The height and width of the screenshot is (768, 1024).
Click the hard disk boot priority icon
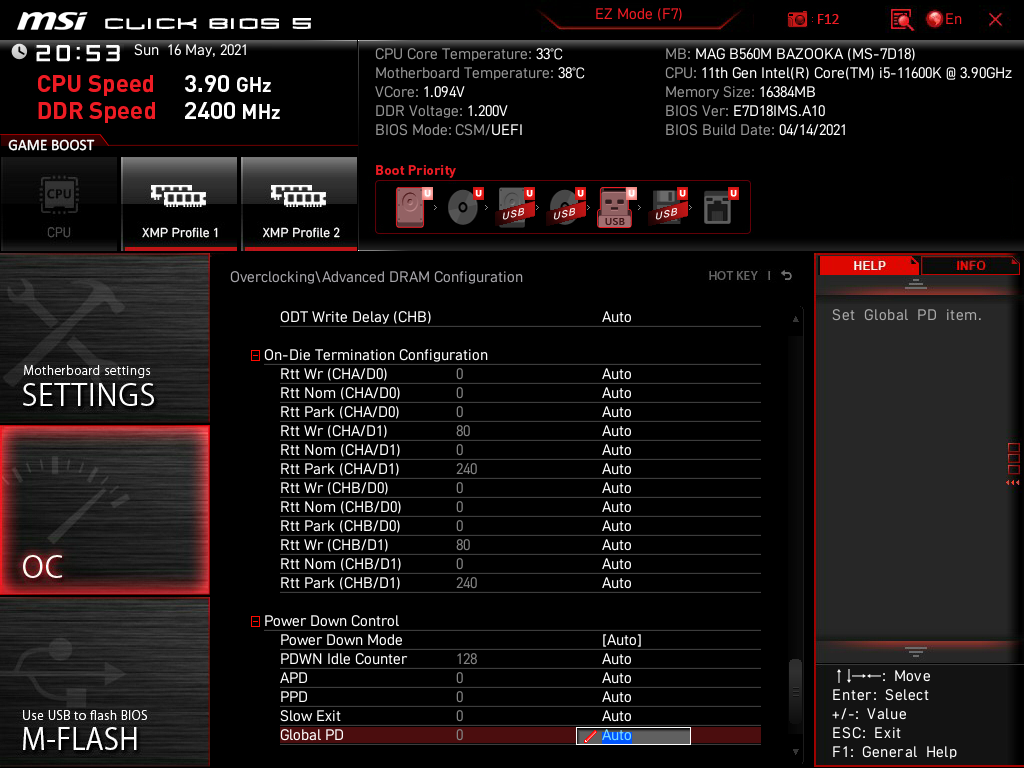coord(411,207)
